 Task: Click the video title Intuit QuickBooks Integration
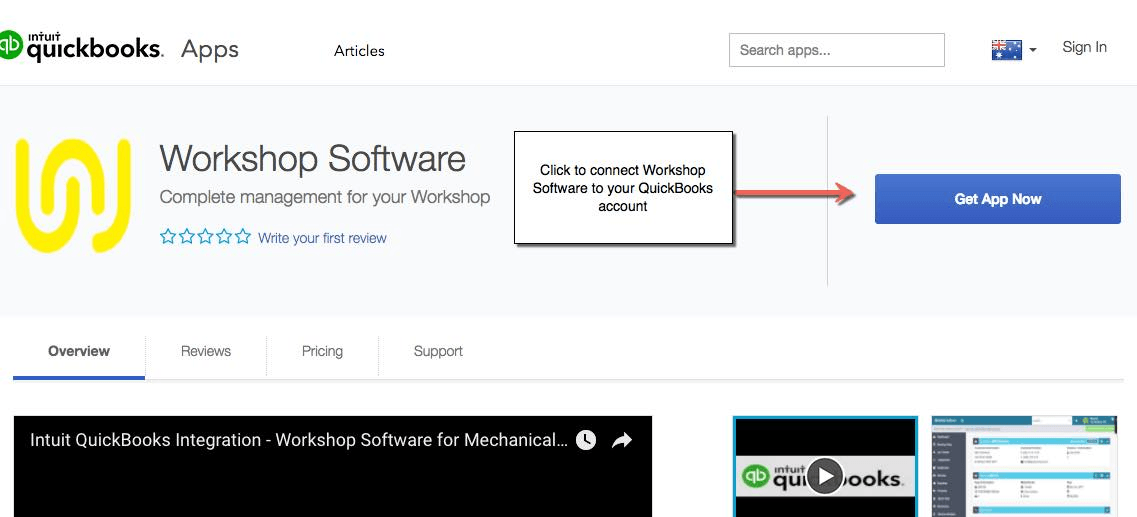pos(298,440)
